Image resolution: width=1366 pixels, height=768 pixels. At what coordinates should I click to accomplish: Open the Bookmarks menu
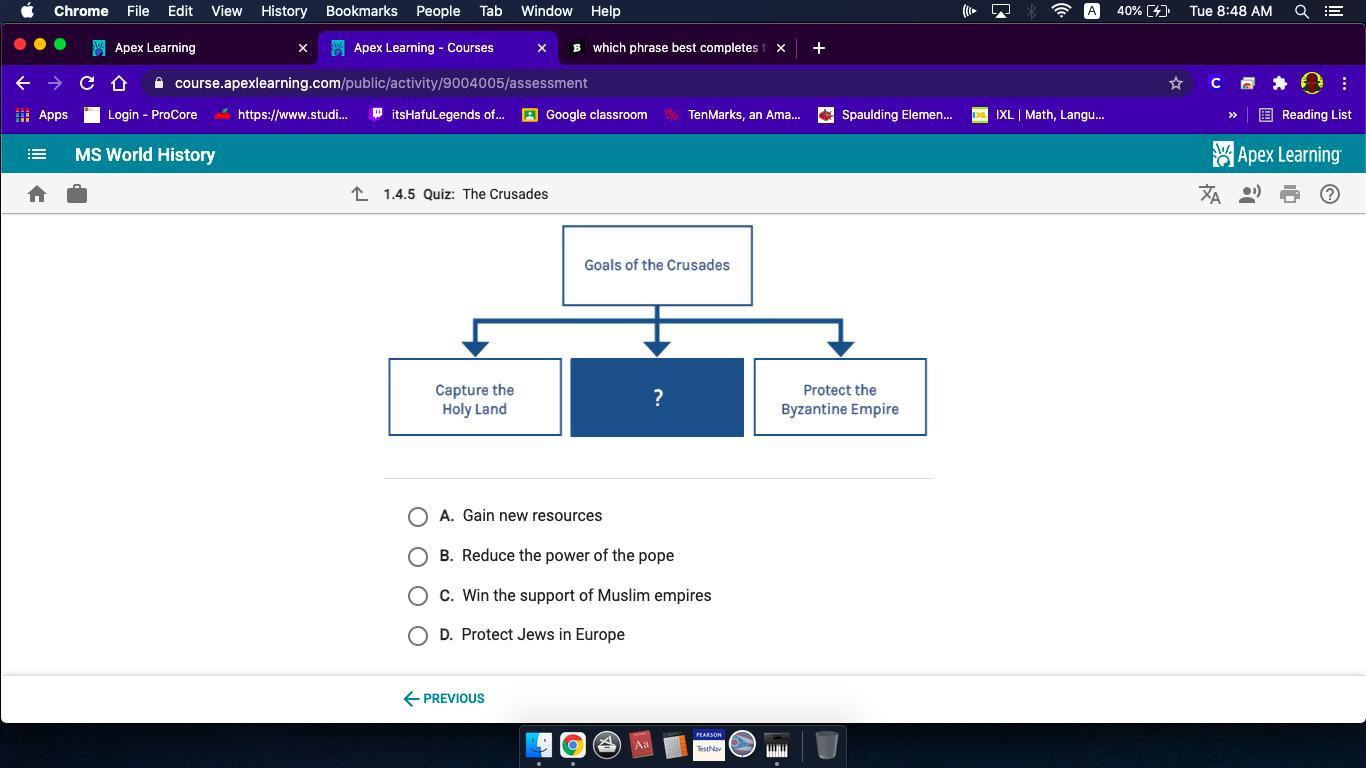(362, 11)
